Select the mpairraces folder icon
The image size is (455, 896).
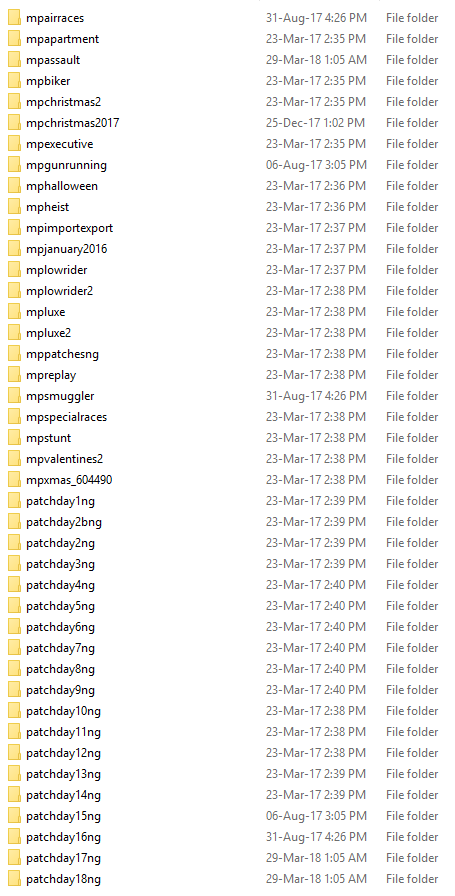(x=14, y=18)
